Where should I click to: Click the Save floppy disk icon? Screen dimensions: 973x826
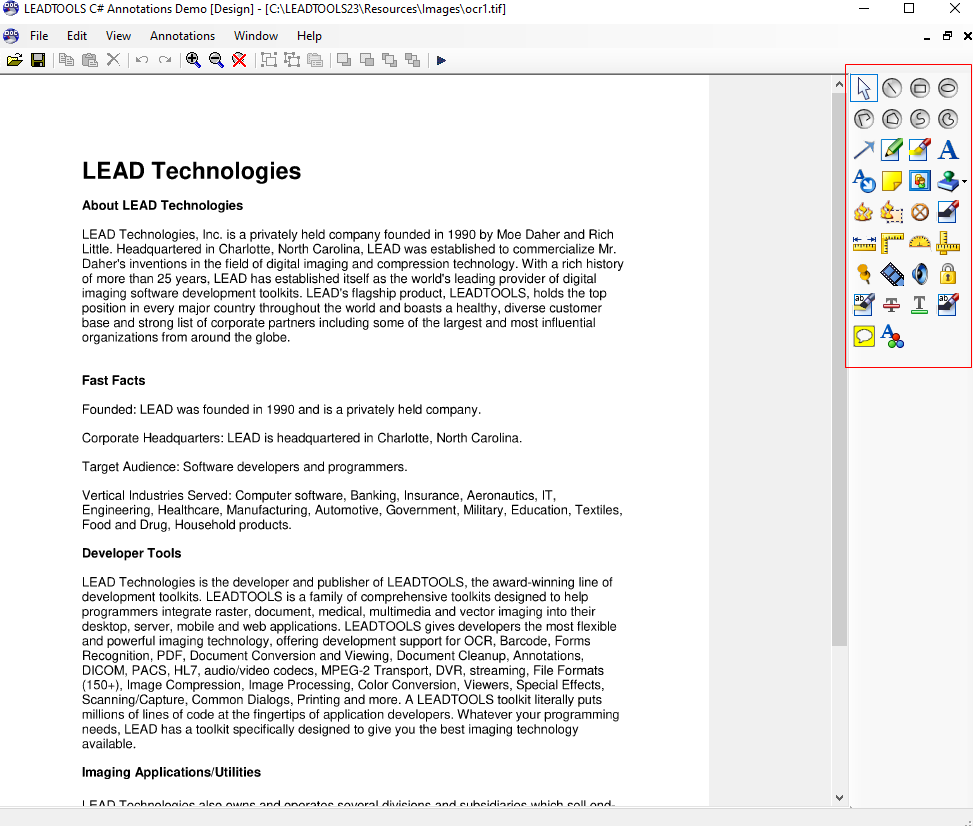[38, 60]
